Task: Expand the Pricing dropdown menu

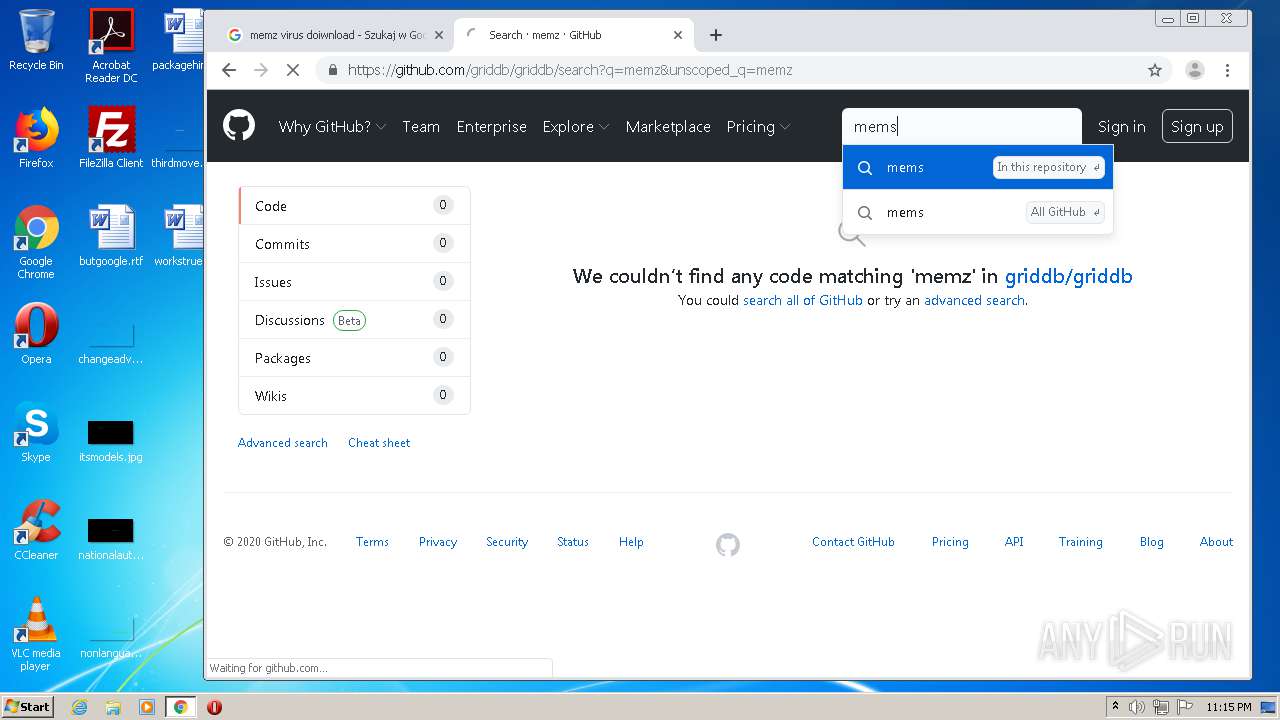Action: (758, 127)
